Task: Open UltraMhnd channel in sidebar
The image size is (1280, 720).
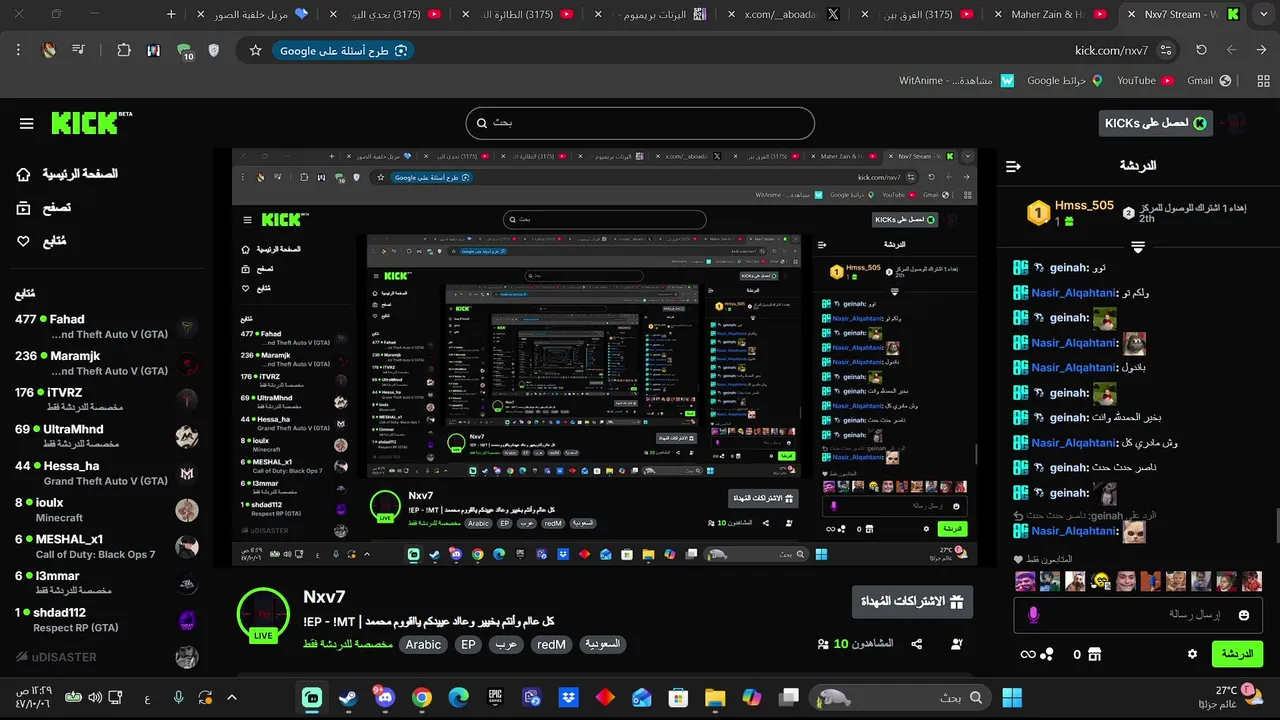Action: (x=106, y=436)
